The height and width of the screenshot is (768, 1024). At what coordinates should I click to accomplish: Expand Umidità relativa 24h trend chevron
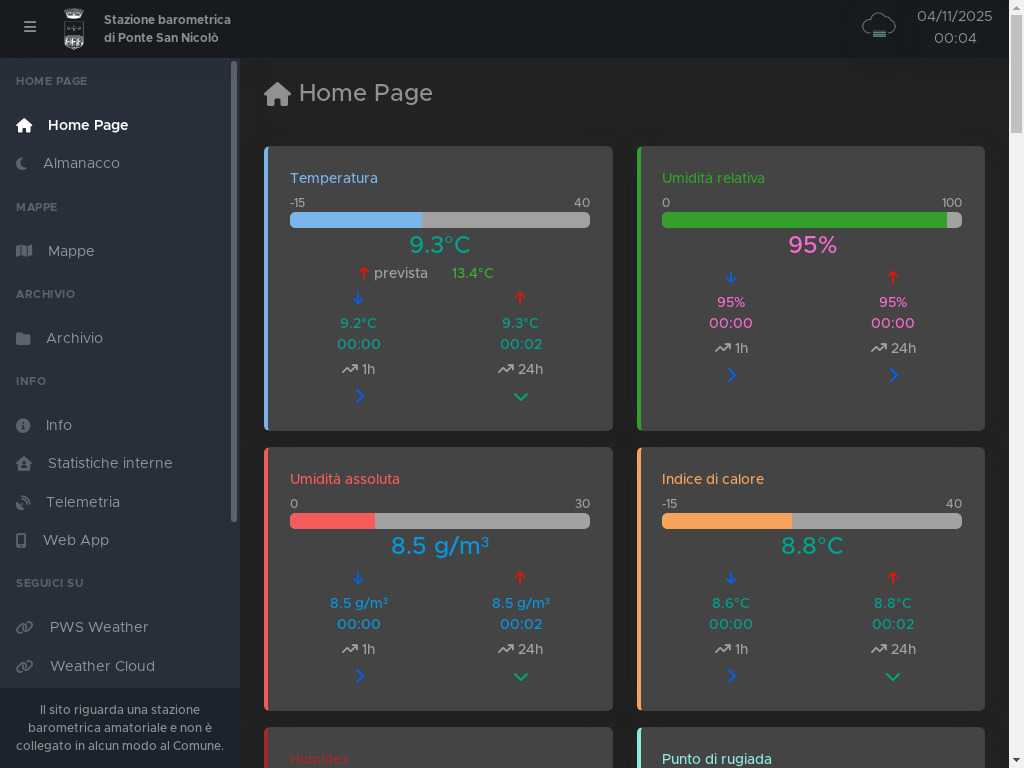click(x=893, y=375)
